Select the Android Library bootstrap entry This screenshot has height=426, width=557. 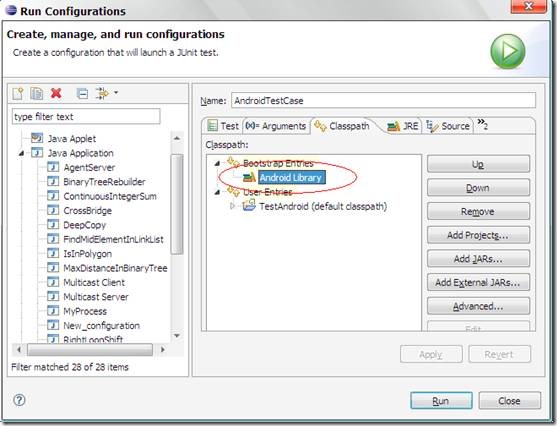[x=290, y=177]
